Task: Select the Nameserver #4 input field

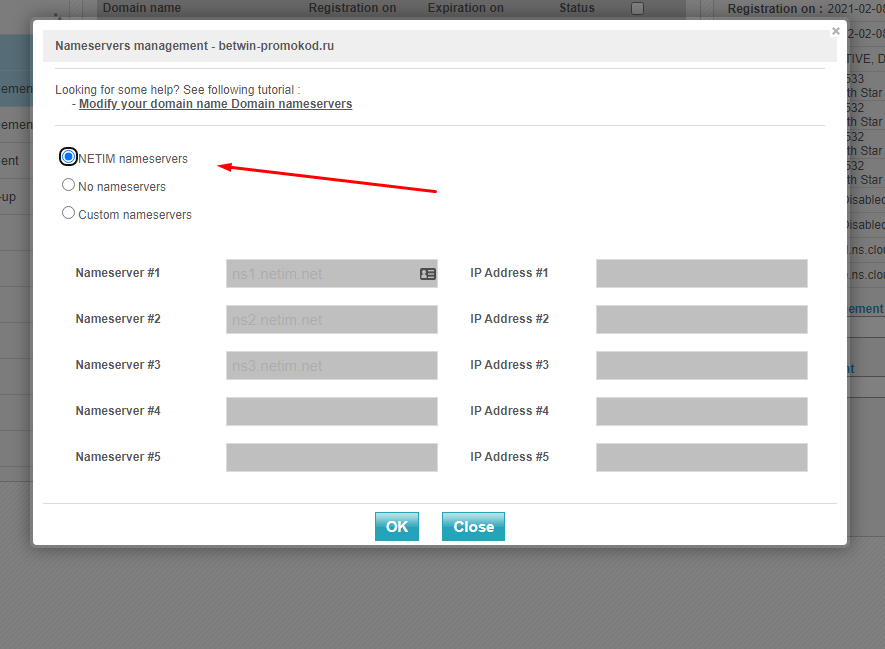Action: tap(331, 412)
